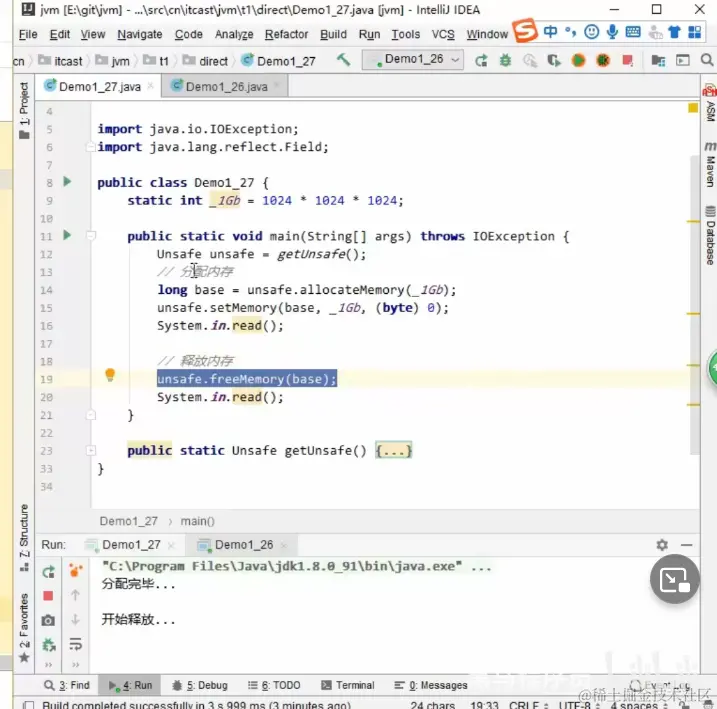Screen dimensions: 717x709
Task: Click the Demo1_27 class breadcrumb
Action: [278, 61]
